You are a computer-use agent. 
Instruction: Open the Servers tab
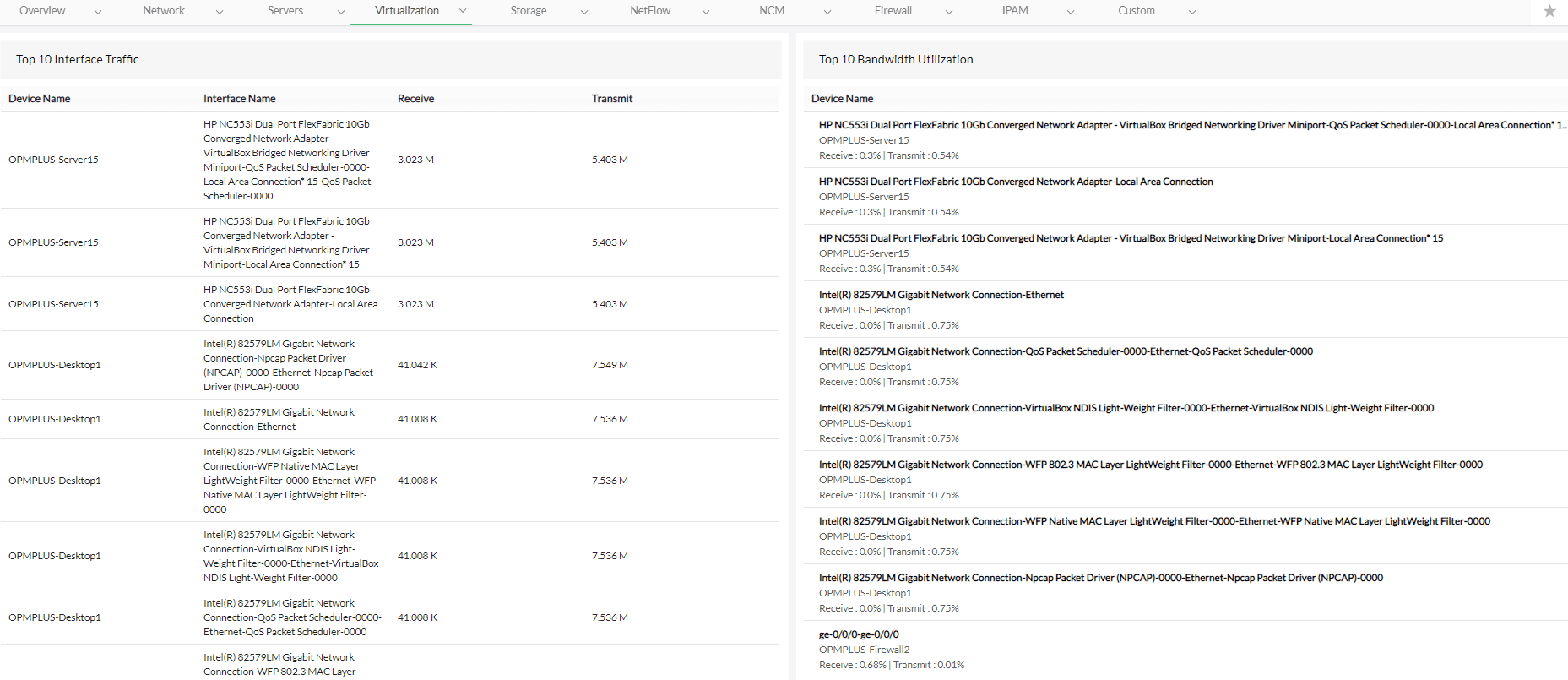tap(285, 11)
